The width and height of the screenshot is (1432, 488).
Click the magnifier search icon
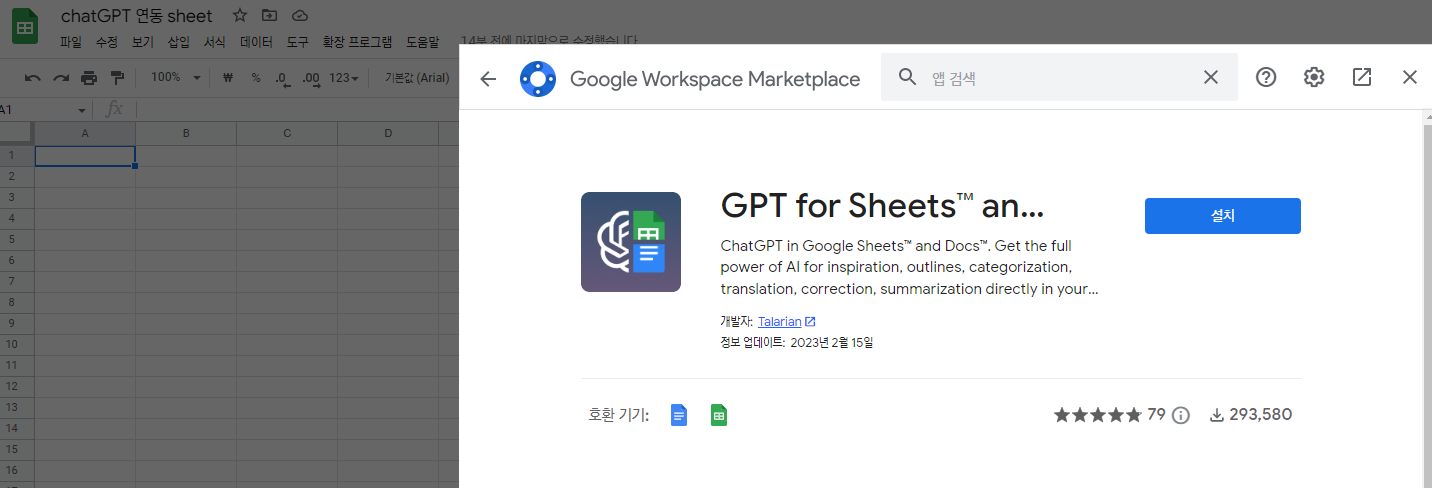tap(908, 78)
